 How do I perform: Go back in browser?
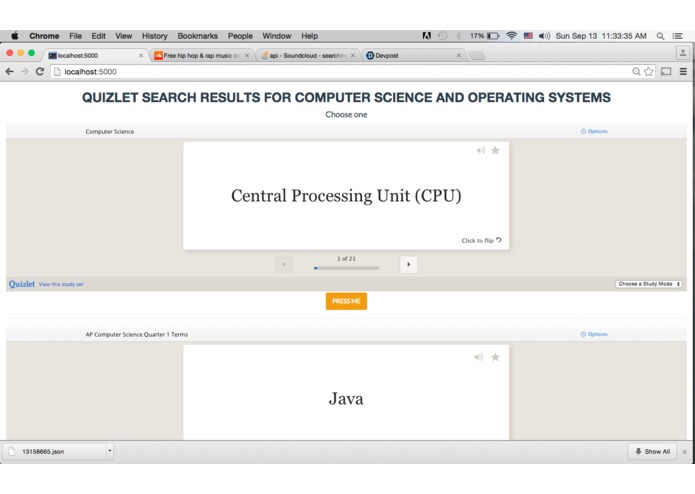pyautogui.click(x=9, y=71)
